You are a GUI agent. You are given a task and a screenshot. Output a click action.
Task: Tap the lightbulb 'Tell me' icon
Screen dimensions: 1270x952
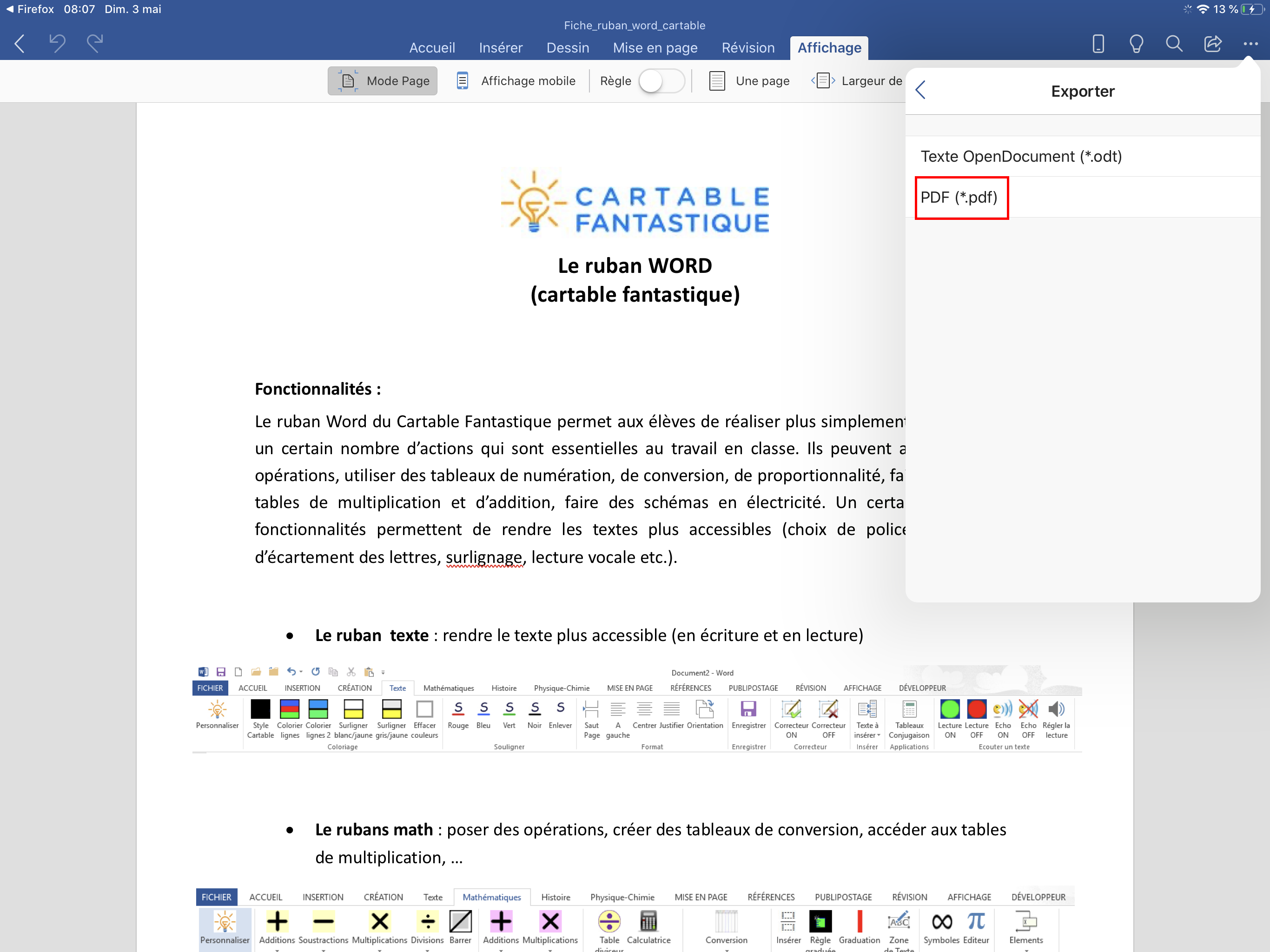coord(1136,44)
